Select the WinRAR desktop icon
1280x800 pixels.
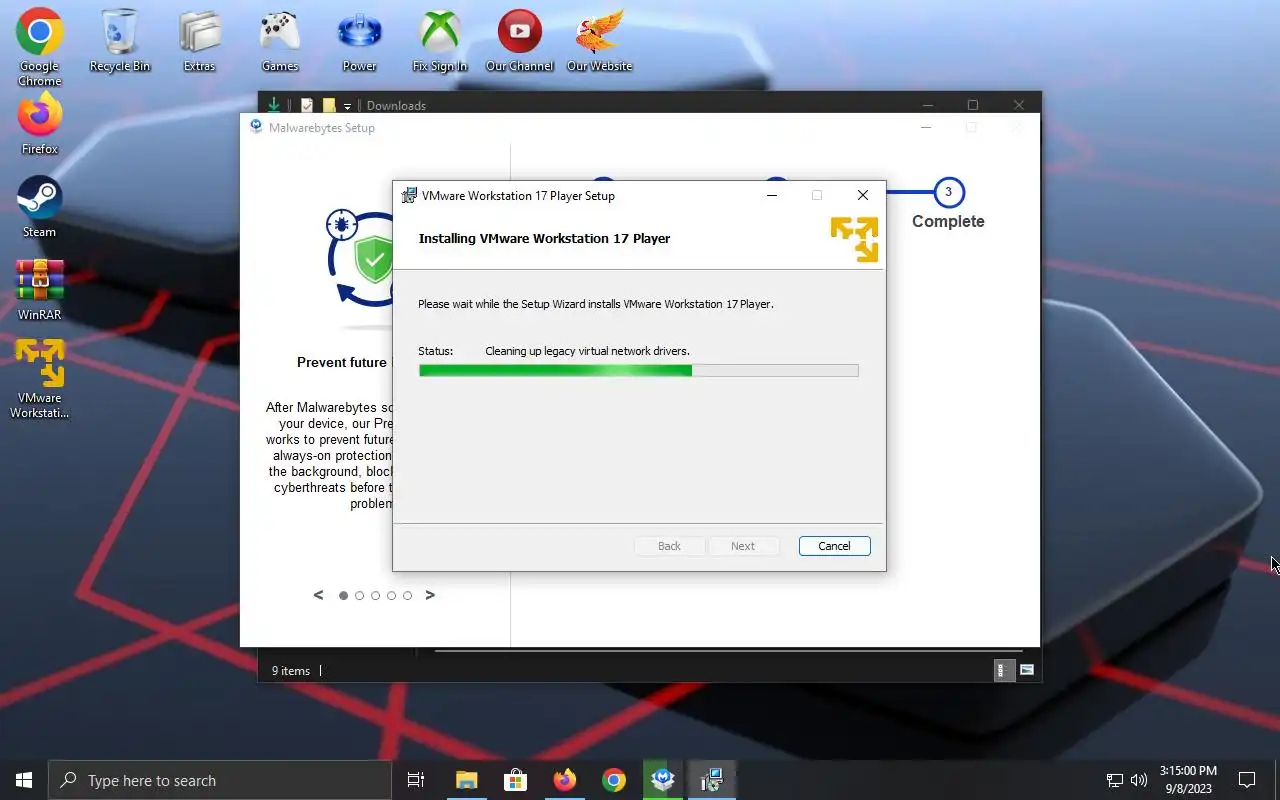coord(39,291)
